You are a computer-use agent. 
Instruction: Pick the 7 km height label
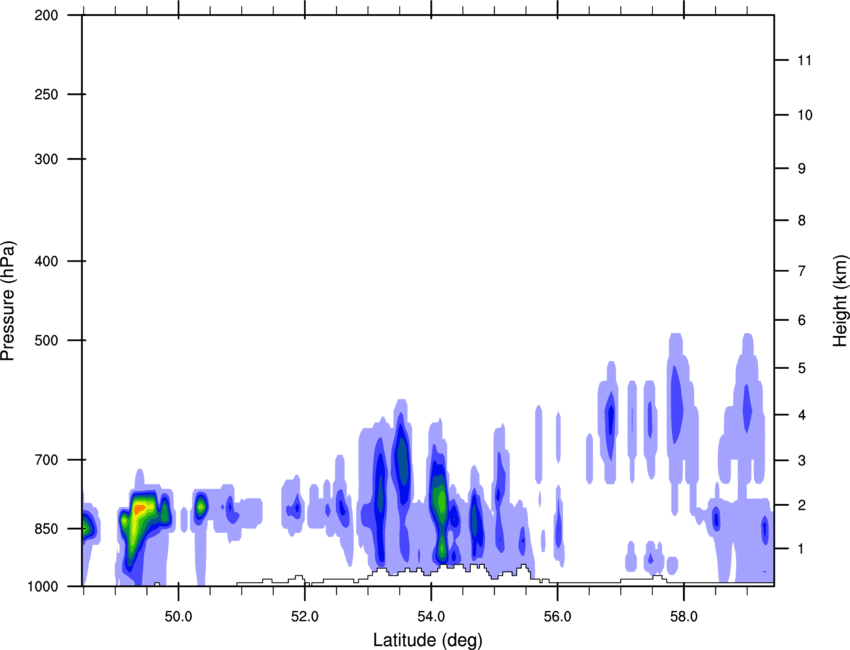pyautogui.click(x=802, y=271)
